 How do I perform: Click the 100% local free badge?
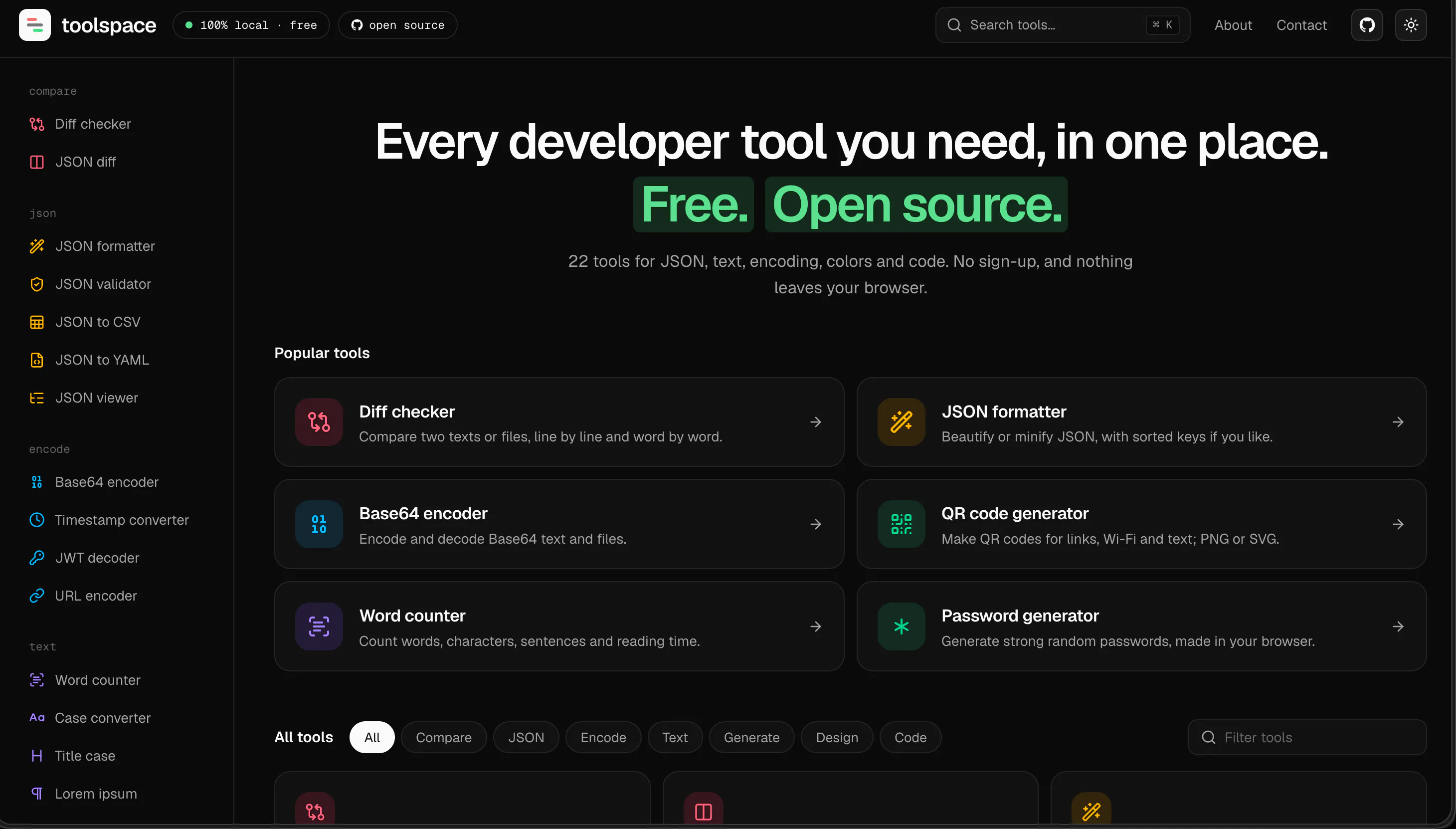click(x=251, y=25)
